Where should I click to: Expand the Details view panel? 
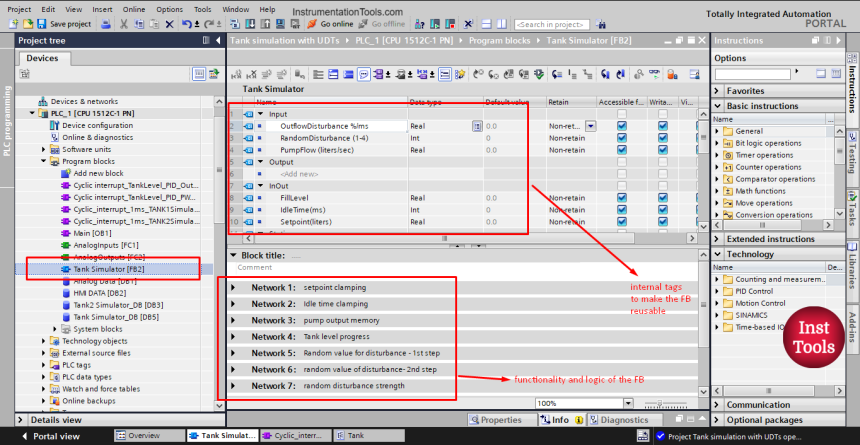point(21,420)
